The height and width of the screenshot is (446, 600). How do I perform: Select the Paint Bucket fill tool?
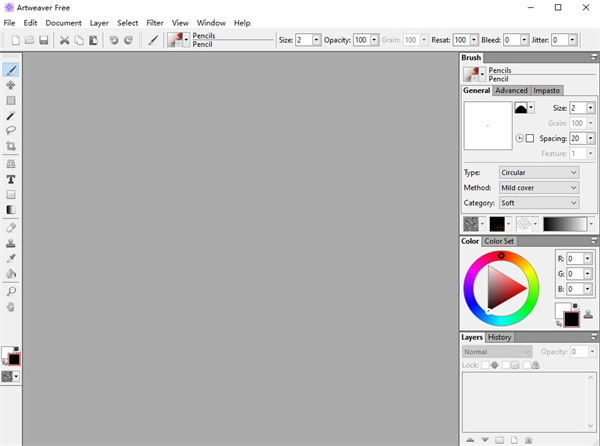[11, 273]
